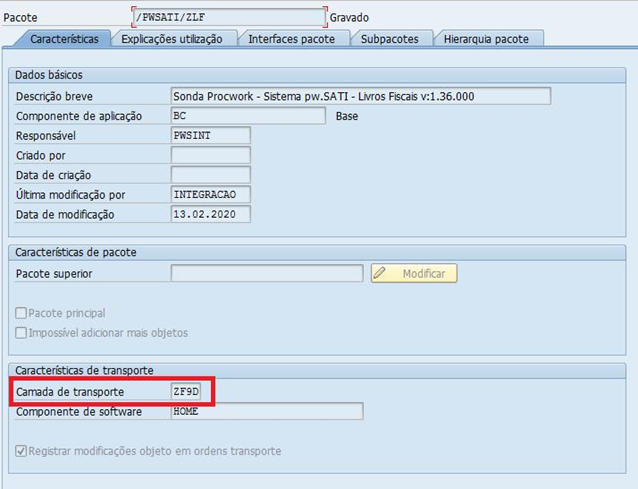The width and height of the screenshot is (638, 489).
Task: Open the Interfaces pacote tab
Action: pyautogui.click(x=291, y=39)
